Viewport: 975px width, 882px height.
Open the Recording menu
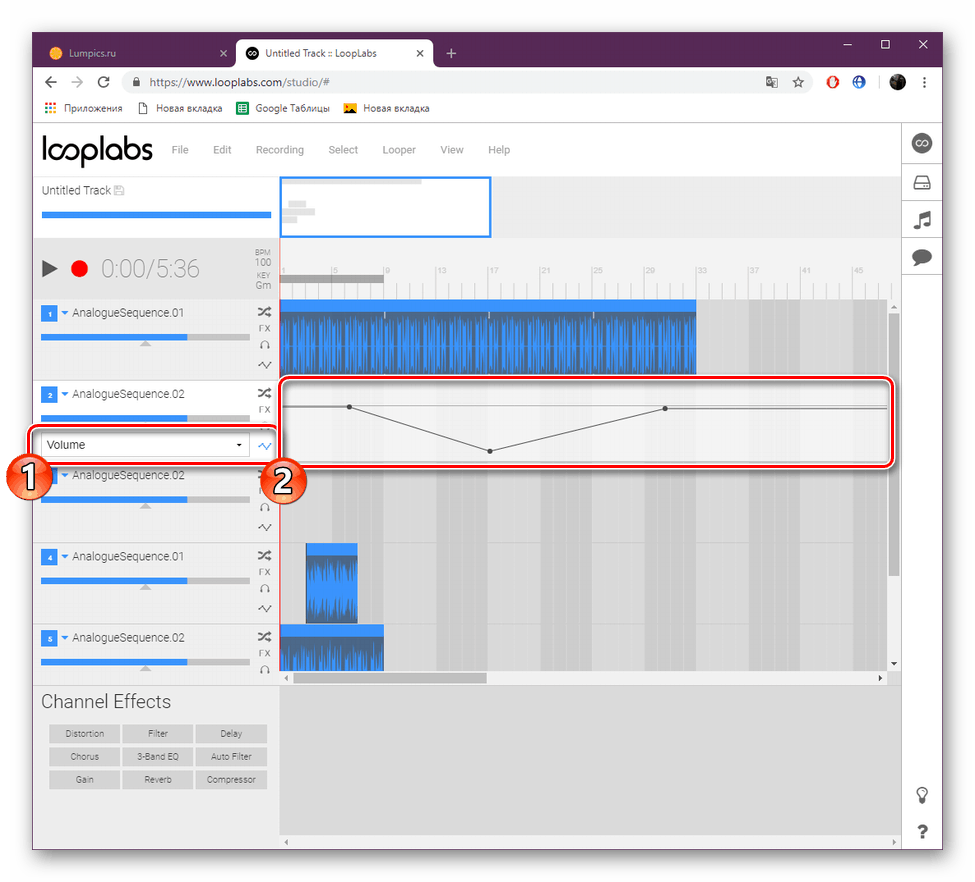point(280,150)
